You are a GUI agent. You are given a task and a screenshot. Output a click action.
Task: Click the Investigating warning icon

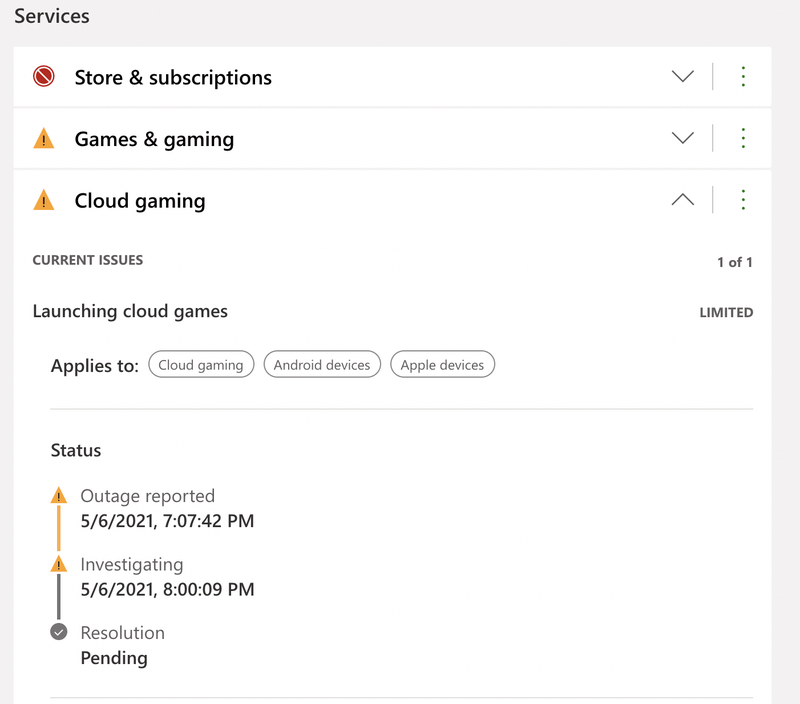pos(59,565)
